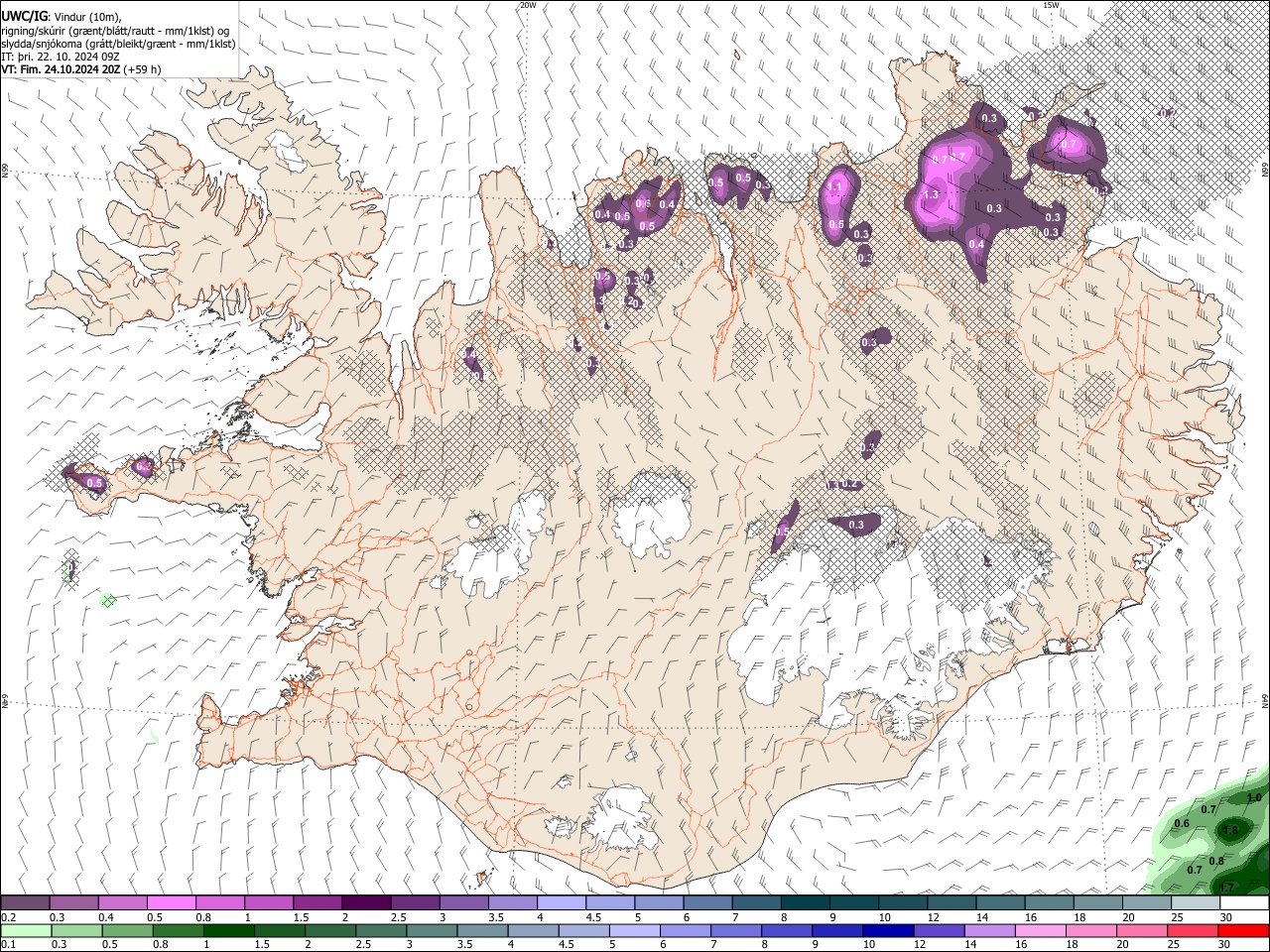Click the '0.4' label under the upper color bar
The width and height of the screenshot is (1270, 952).
106,917
